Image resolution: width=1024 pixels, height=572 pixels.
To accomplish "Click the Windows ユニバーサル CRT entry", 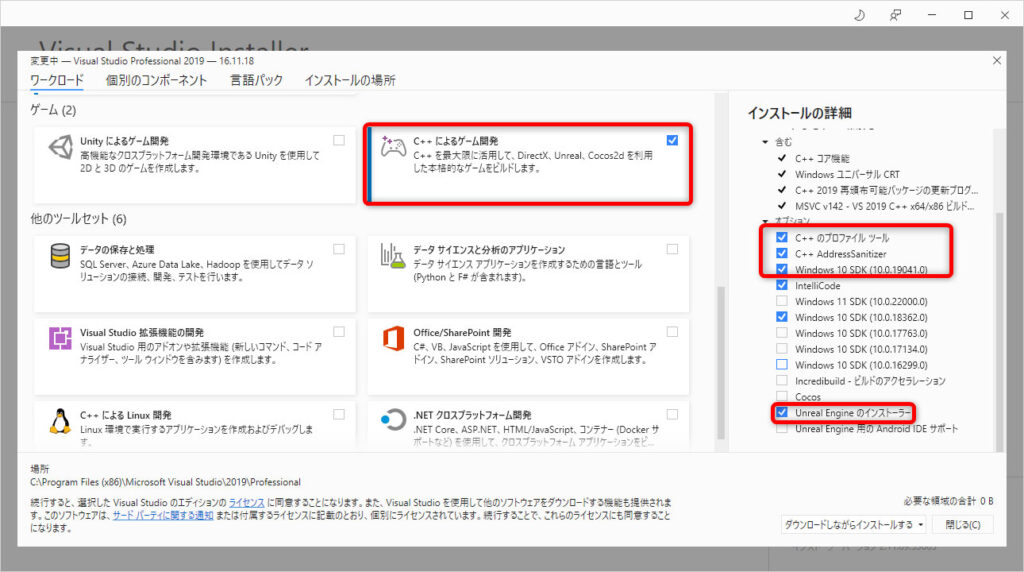I will coord(847,174).
